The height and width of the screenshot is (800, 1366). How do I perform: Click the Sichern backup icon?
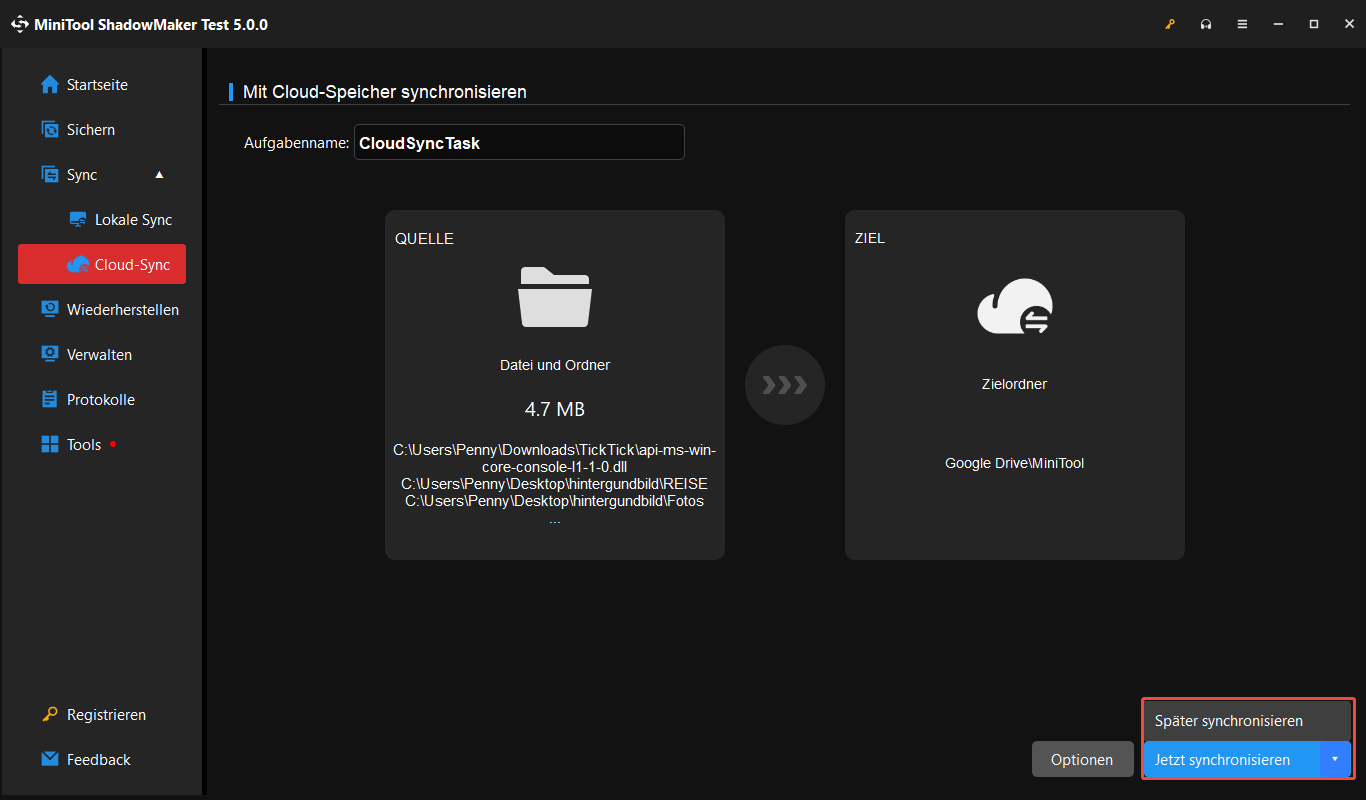(50, 129)
